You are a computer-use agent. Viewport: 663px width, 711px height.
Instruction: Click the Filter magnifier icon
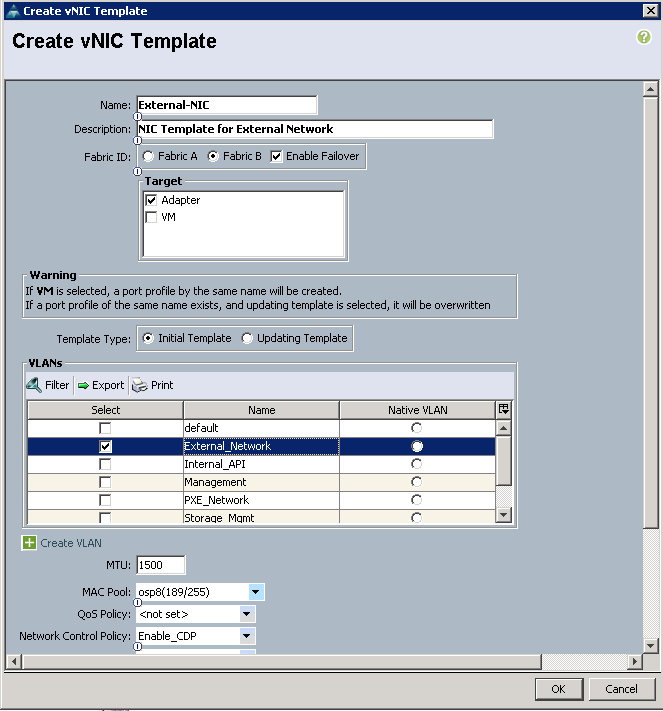(34, 385)
